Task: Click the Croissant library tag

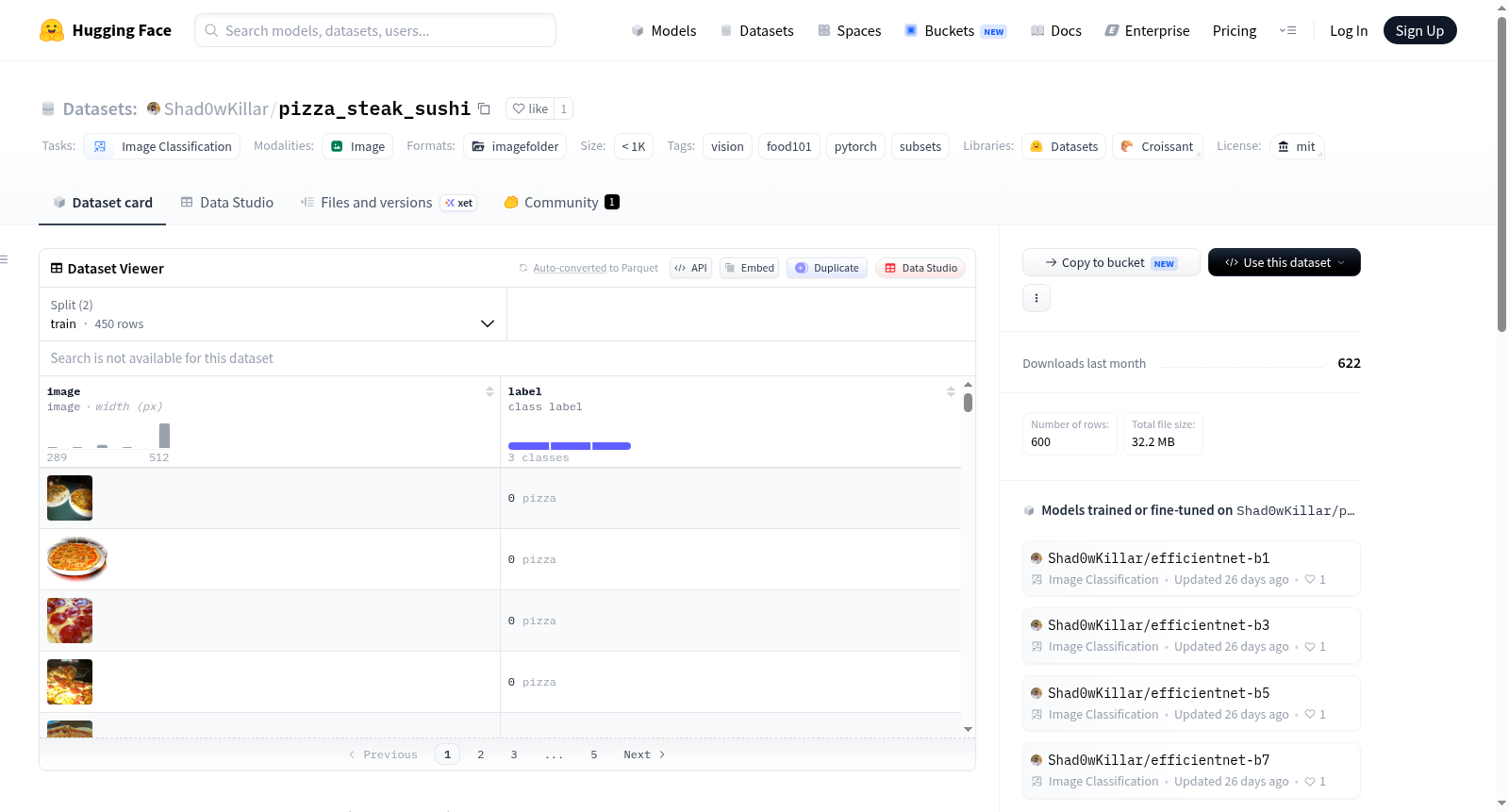Action: pyautogui.click(x=1157, y=146)
